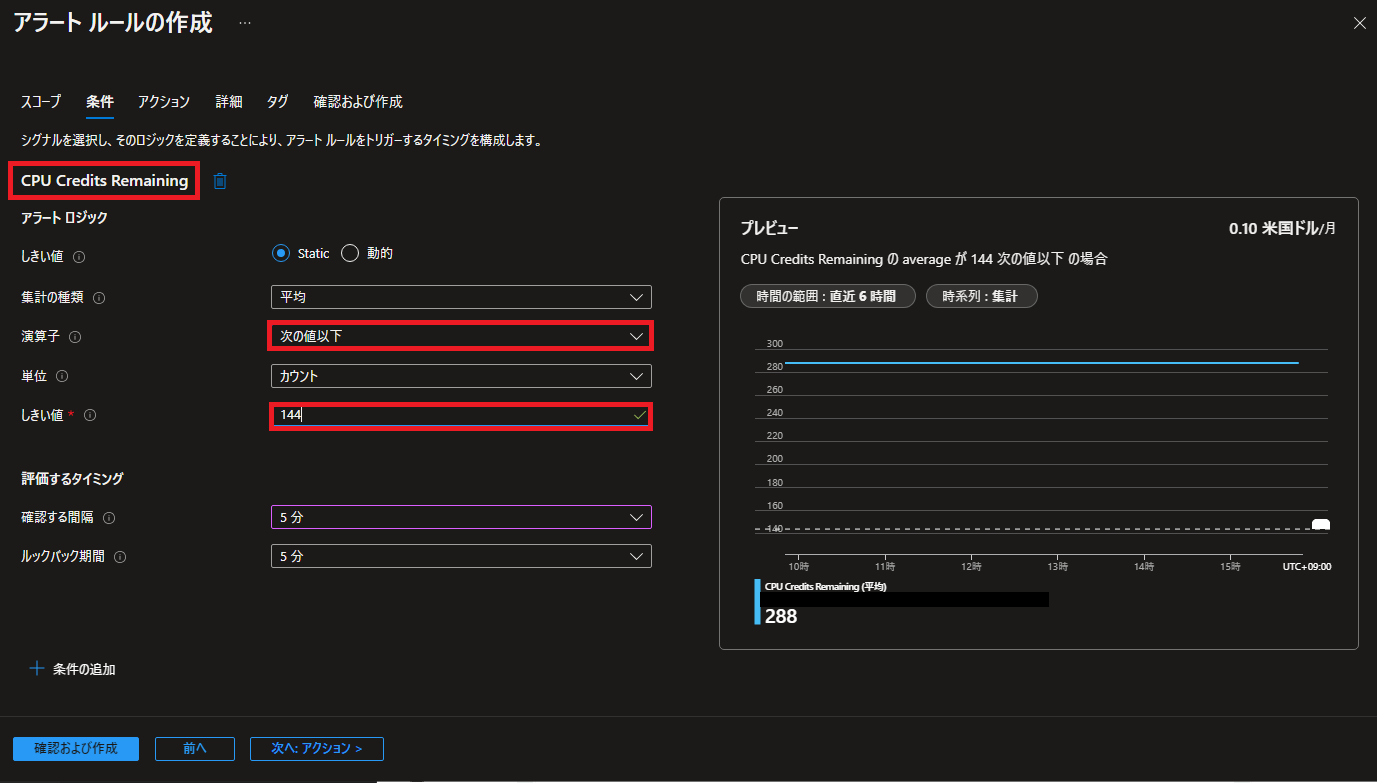This screenshot has height=783, width=1377.
Task: Select the 動的 threshold radio button
Action: pyautogui.click(x=350, y=253)
